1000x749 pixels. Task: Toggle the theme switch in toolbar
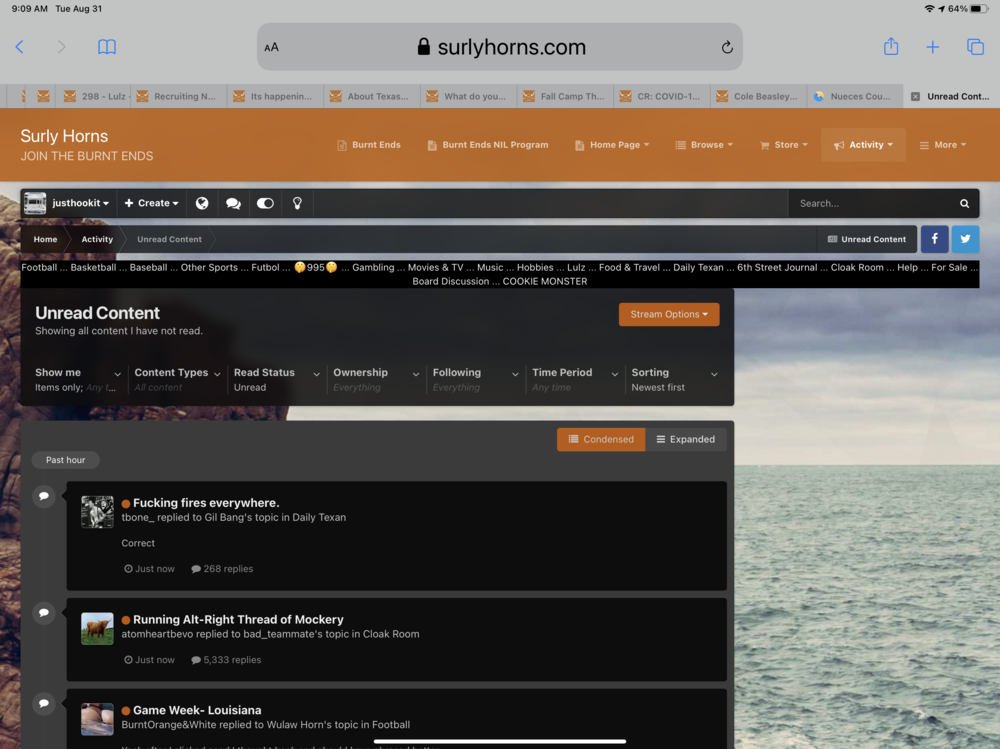coord(265,203)
